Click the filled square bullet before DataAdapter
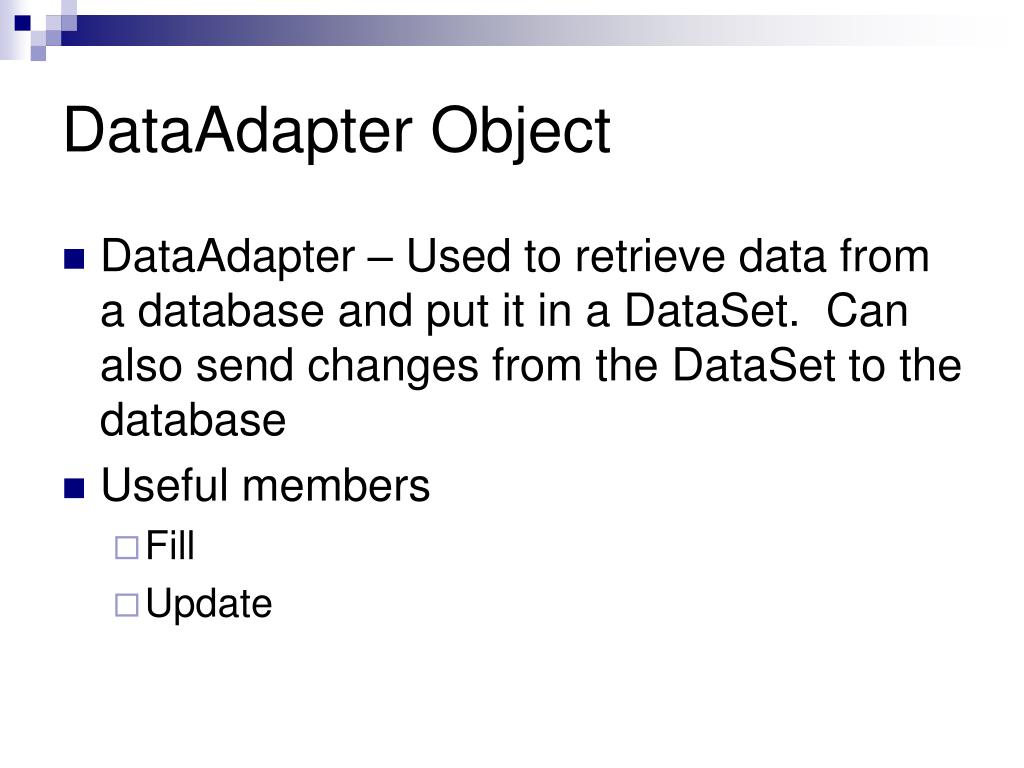 74,259
